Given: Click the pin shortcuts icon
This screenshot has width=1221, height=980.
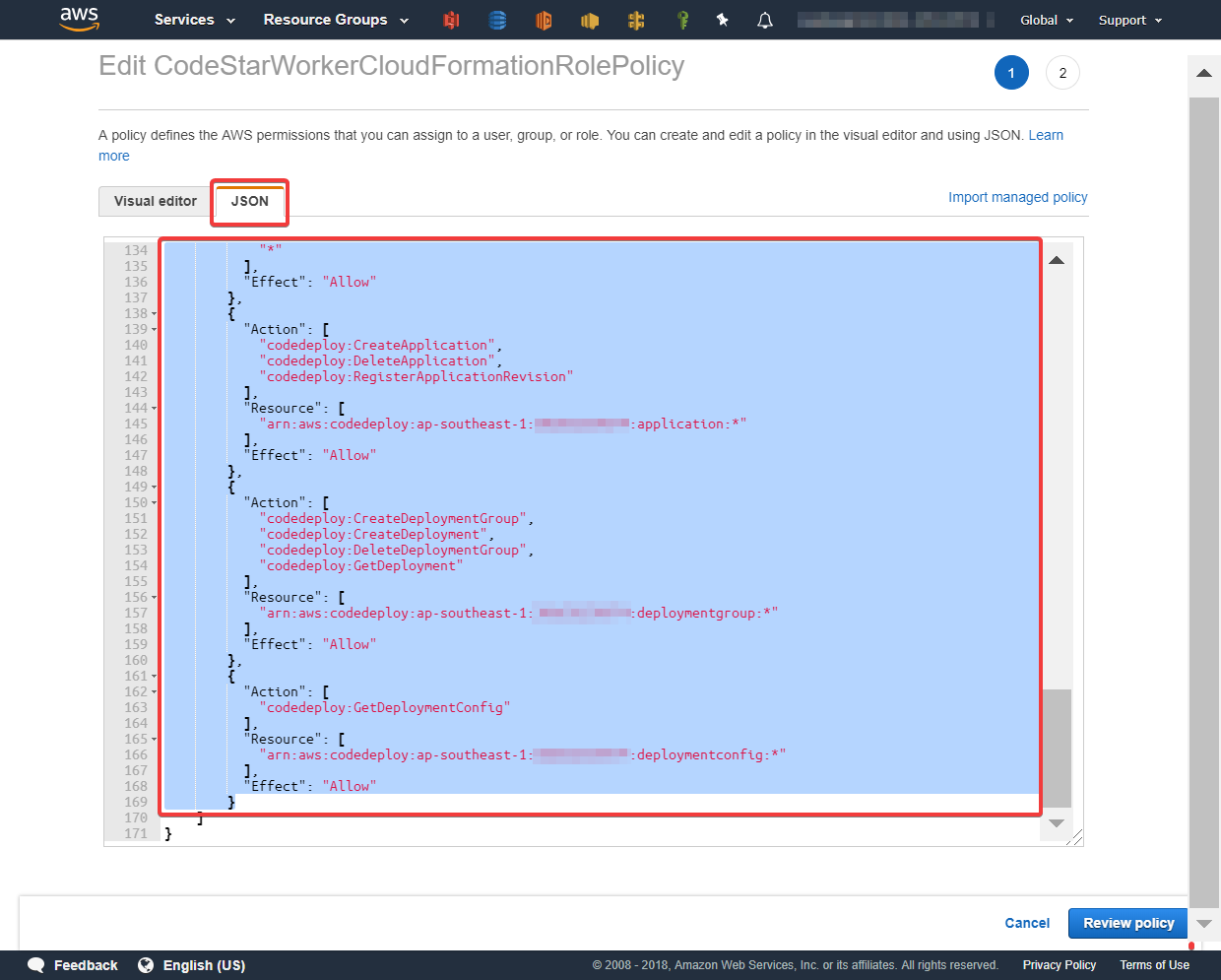Looking at the screenshot, I should [x=723, y=20].
